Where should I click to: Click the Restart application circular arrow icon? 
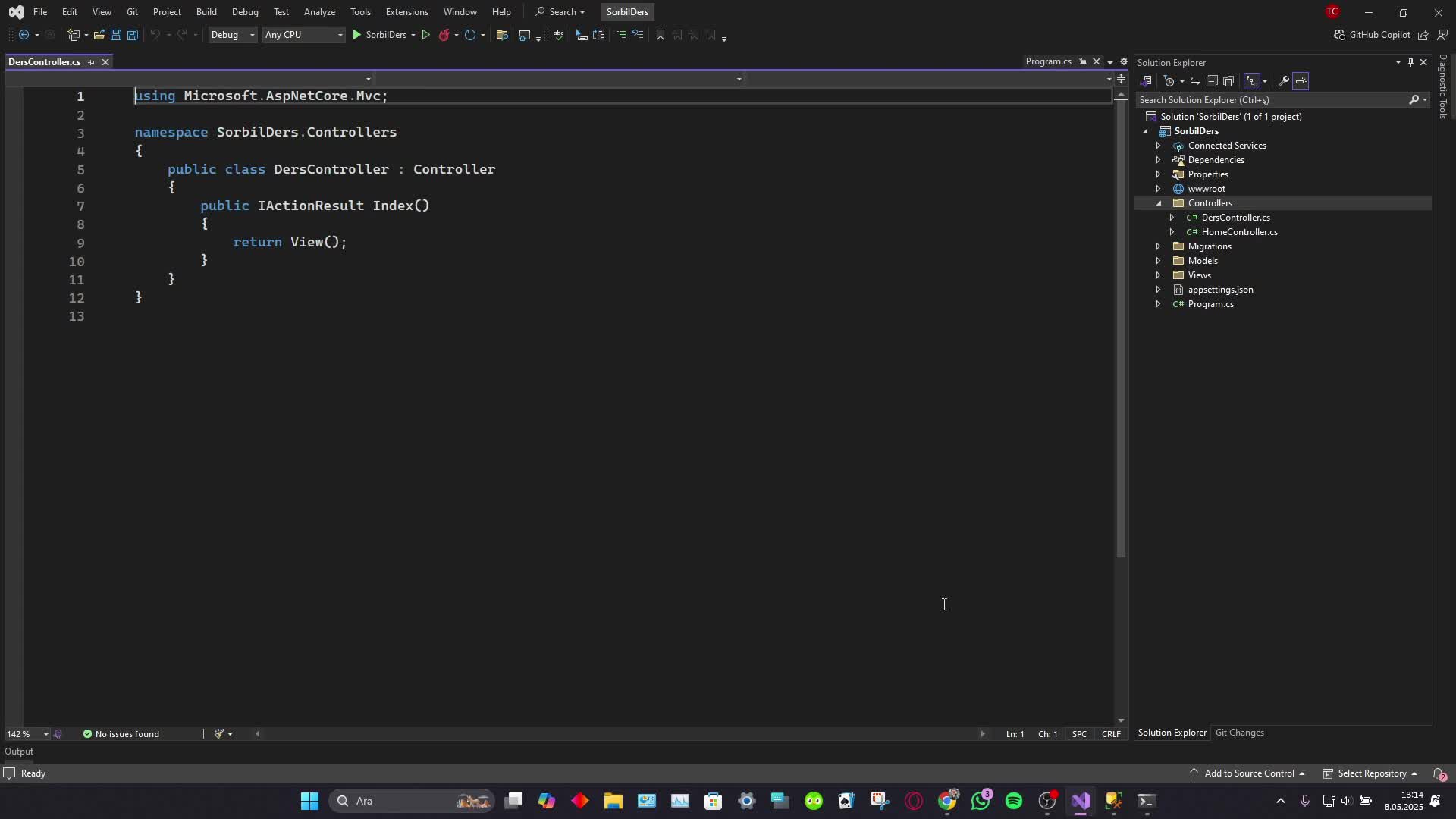click(469, 35)
